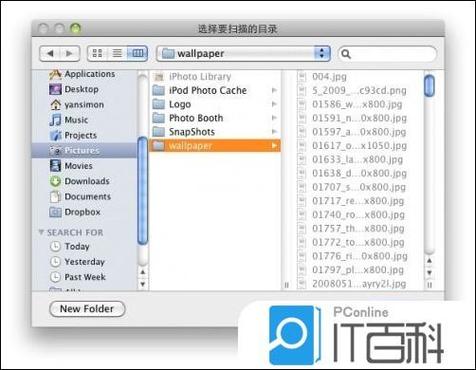Image resolution: width=476 pixels, height=370 pixels.
Task: Go forward with the right arrow button
Action: point(70,54)
